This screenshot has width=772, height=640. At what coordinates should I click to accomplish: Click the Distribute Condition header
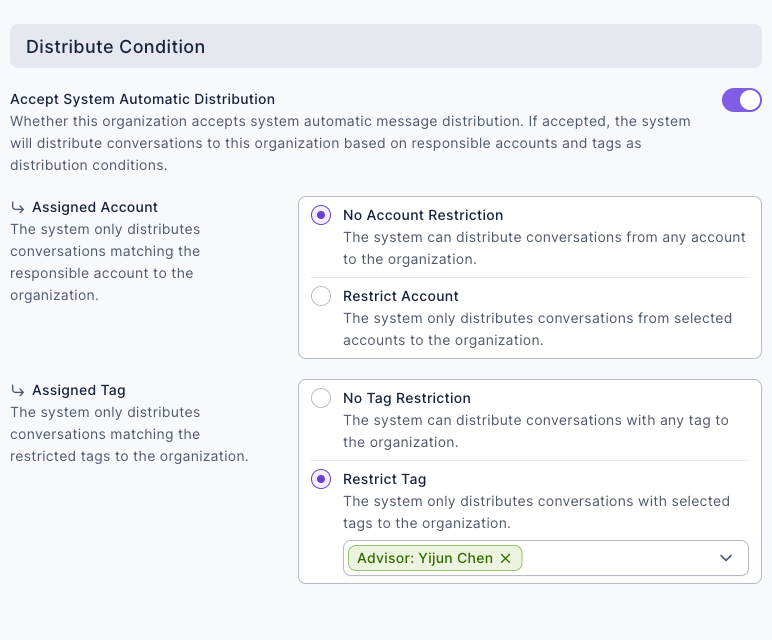(386, 46)
